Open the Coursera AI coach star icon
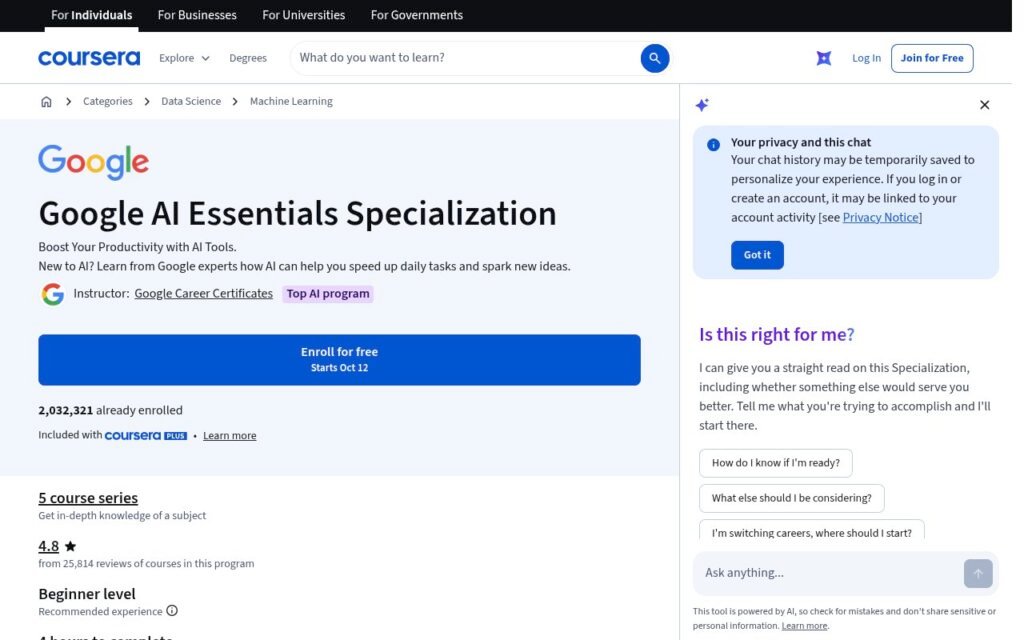The image size is (1024, 640). pyautogui.click(x=824, y=58)
